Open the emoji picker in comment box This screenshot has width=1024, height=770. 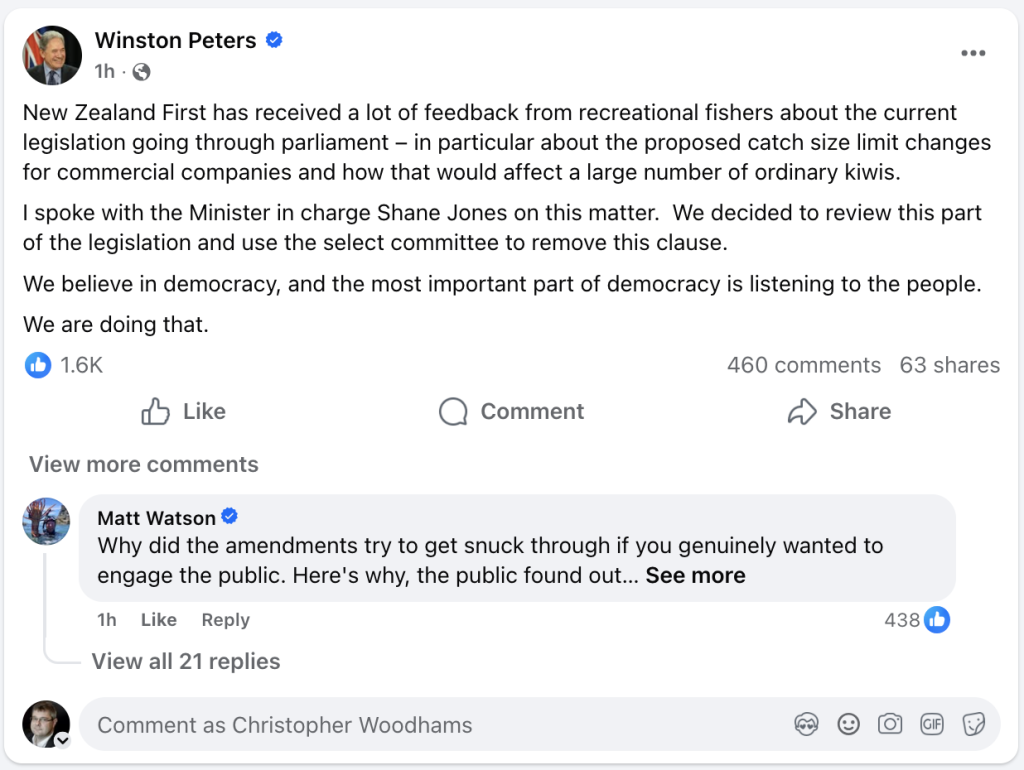pyautogui.click(x=849, y=725)
